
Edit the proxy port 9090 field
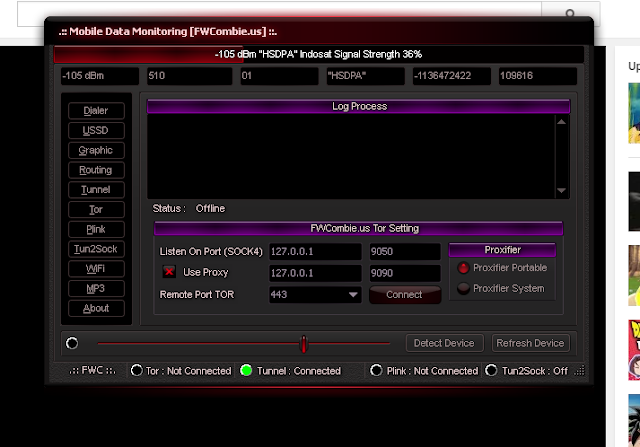click(x=405, y=273)
